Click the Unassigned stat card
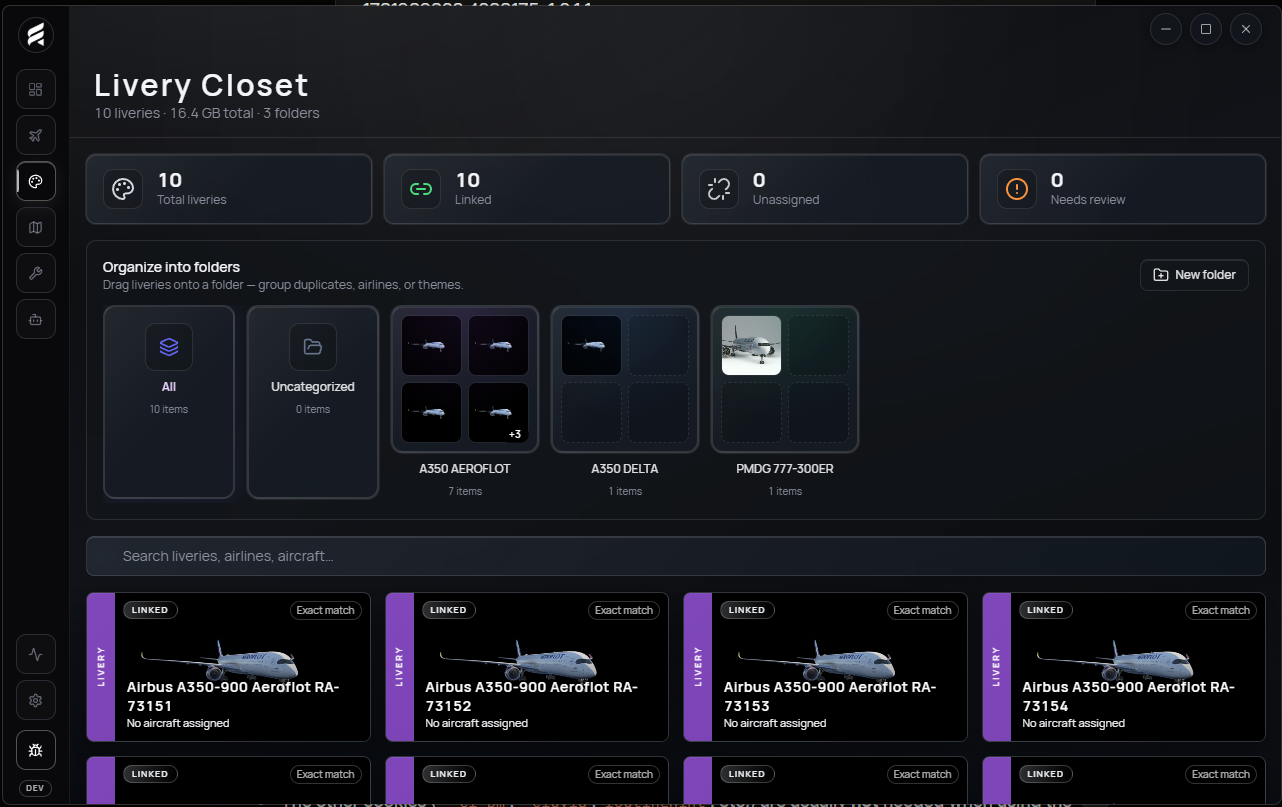This screenshot has width=1282, height=807. [x=825, y=189]
